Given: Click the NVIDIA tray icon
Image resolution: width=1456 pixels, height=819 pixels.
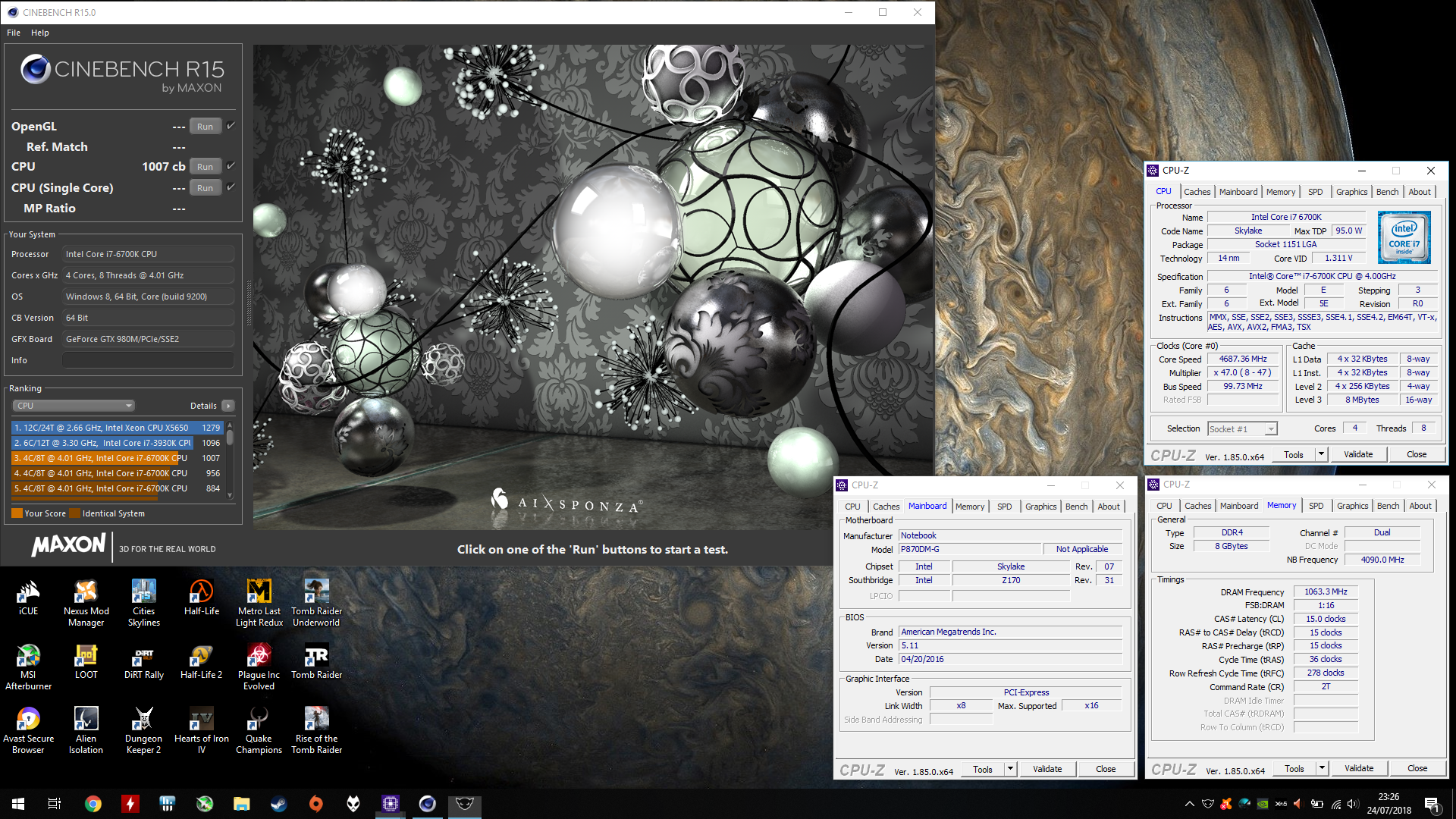Looking at the screenshot, I should point(1263,804).
